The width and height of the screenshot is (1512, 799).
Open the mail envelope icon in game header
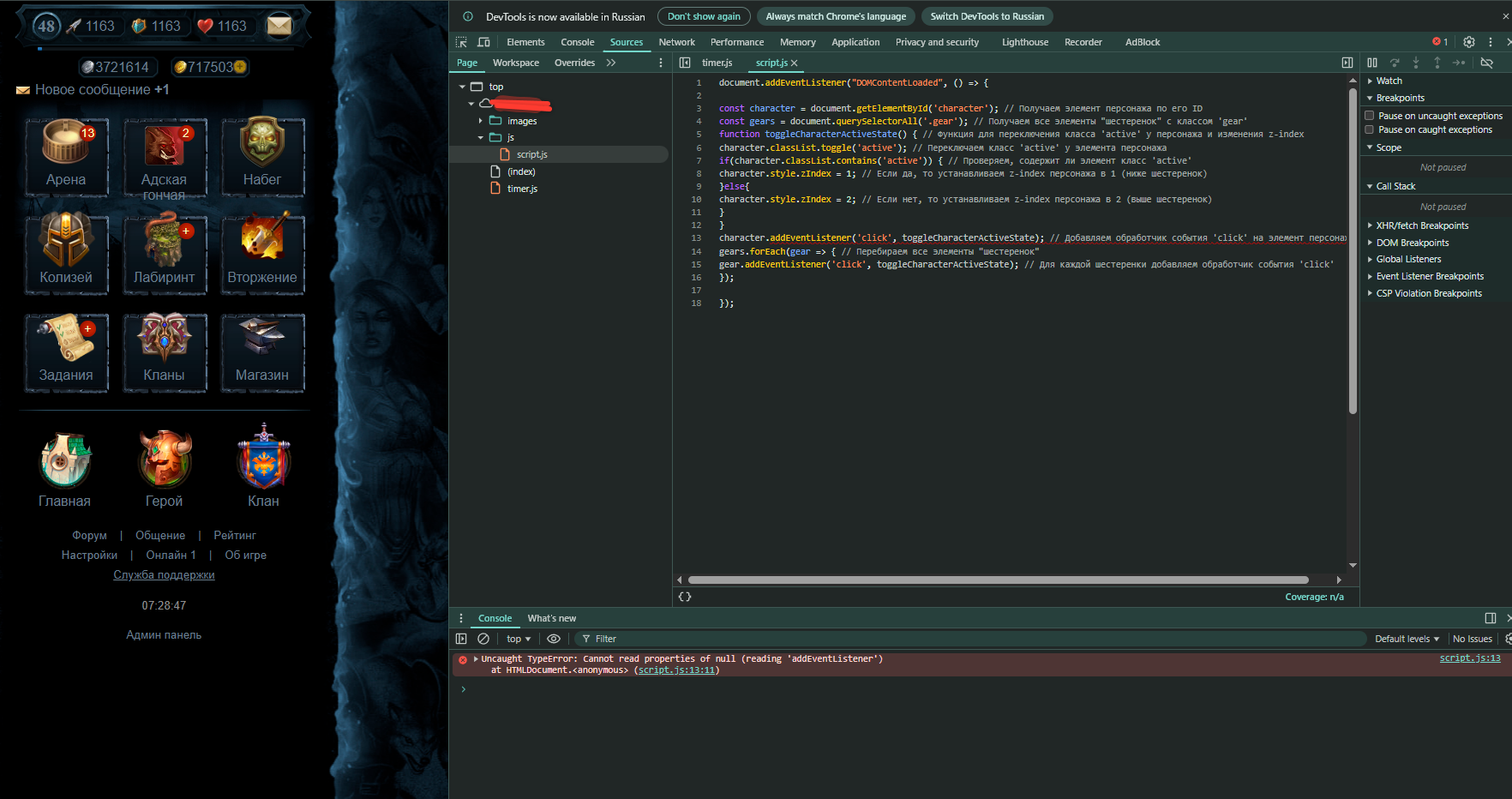pos(279,26)
